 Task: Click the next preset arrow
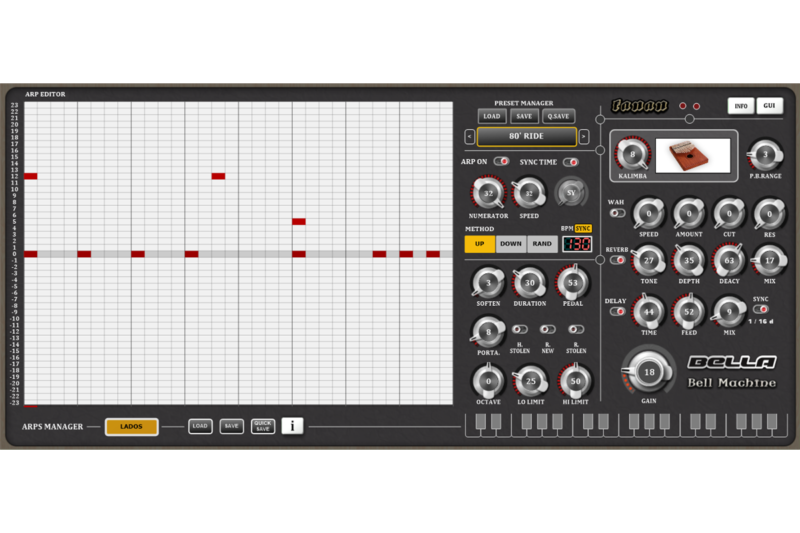[x=584, y=136]
